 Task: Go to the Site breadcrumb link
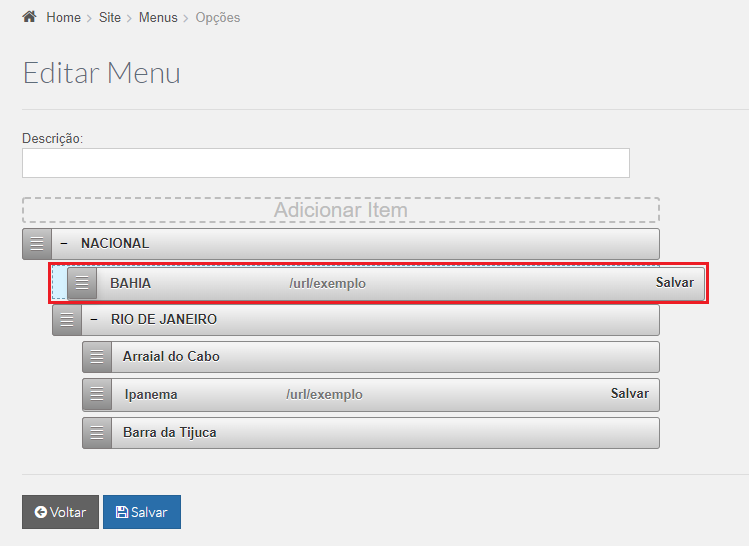[x=110, y=18]
